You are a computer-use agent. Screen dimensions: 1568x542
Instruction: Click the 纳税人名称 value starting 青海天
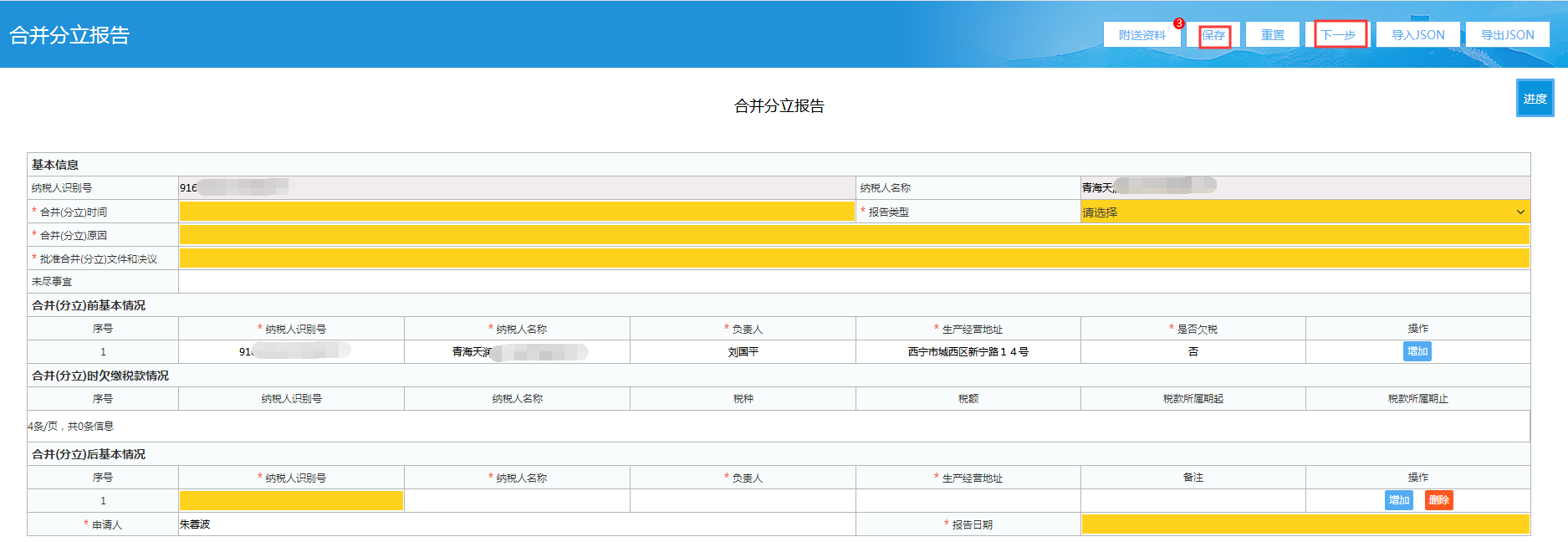pos(1305,187)
